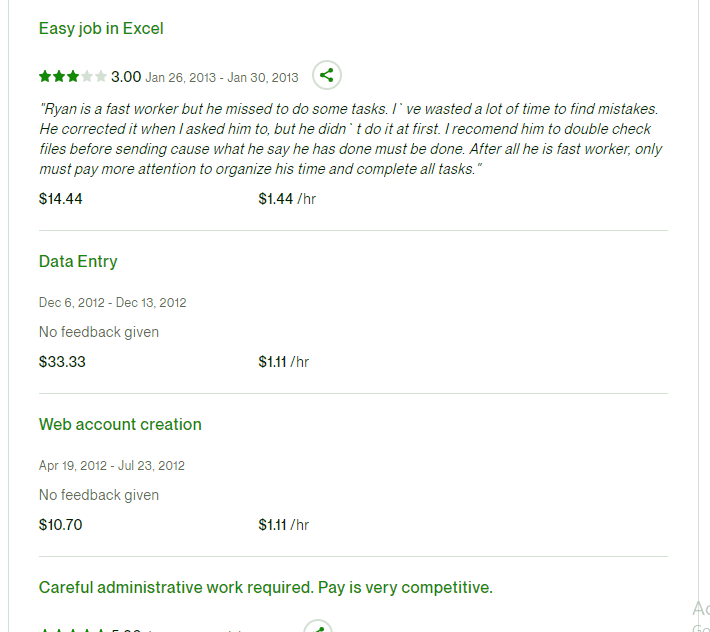Click No feedback given under Web account creation
The width and height of the screenshot is (710, 632).
[x=99, y=495]
